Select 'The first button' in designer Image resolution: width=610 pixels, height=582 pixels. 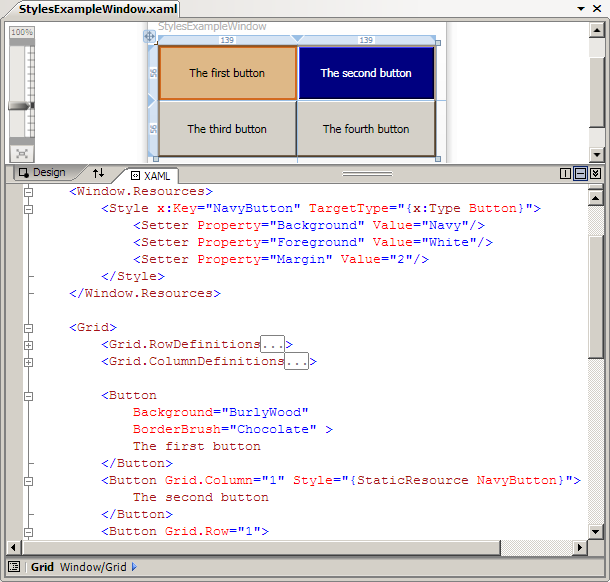pyautogui.click(x=228, y=73)
